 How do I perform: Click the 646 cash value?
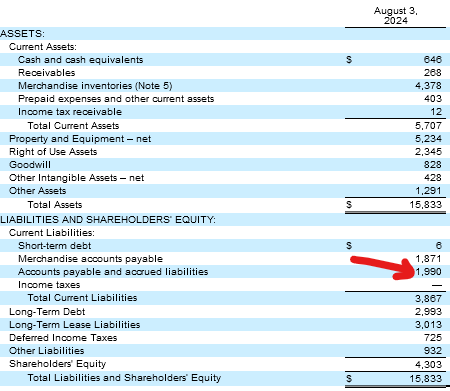click(433, 60)
